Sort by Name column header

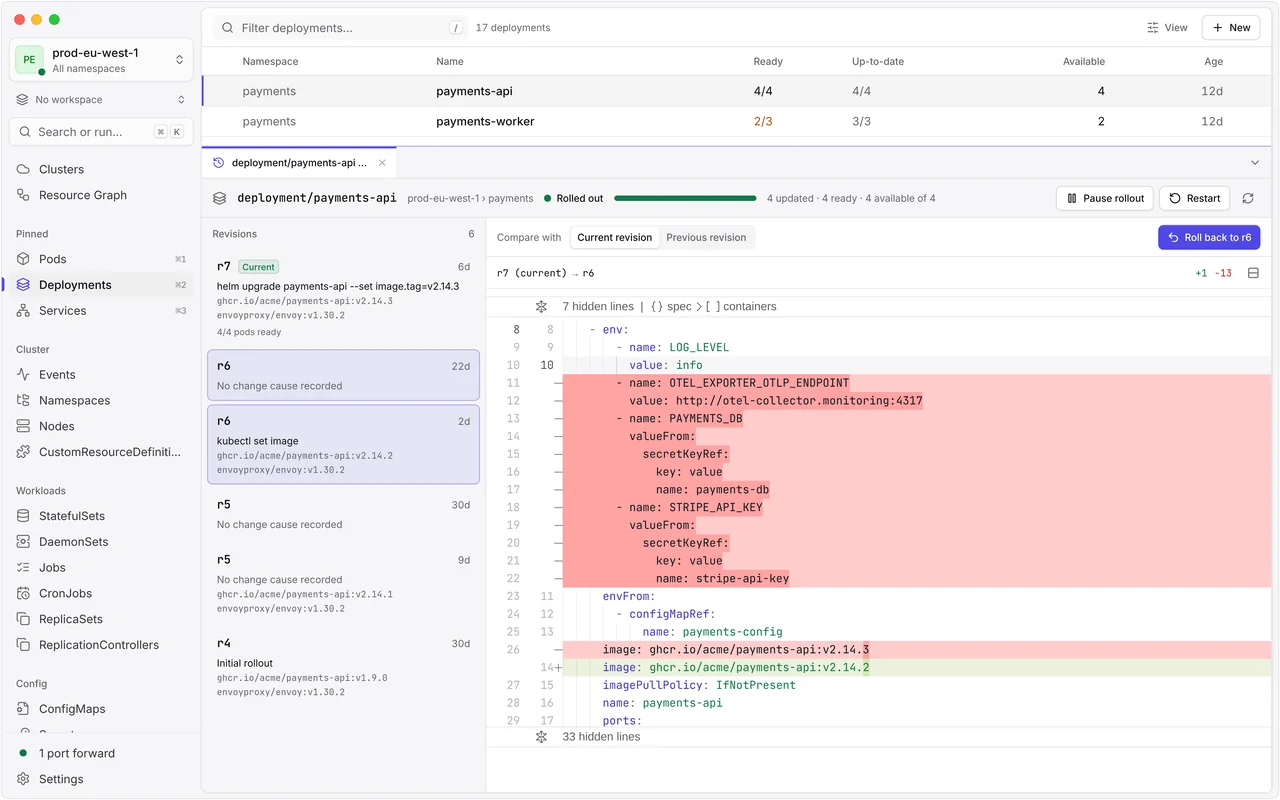(450, 62)
